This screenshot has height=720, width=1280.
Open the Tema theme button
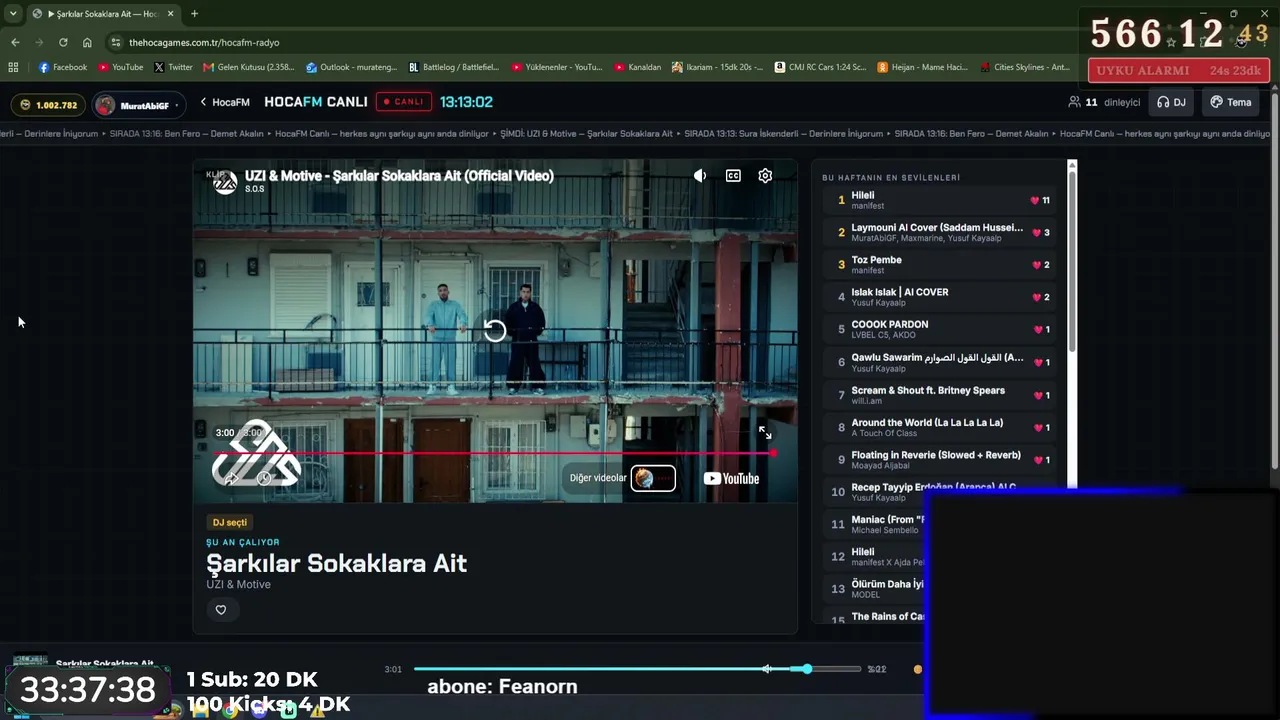(x=1231, y=102)
